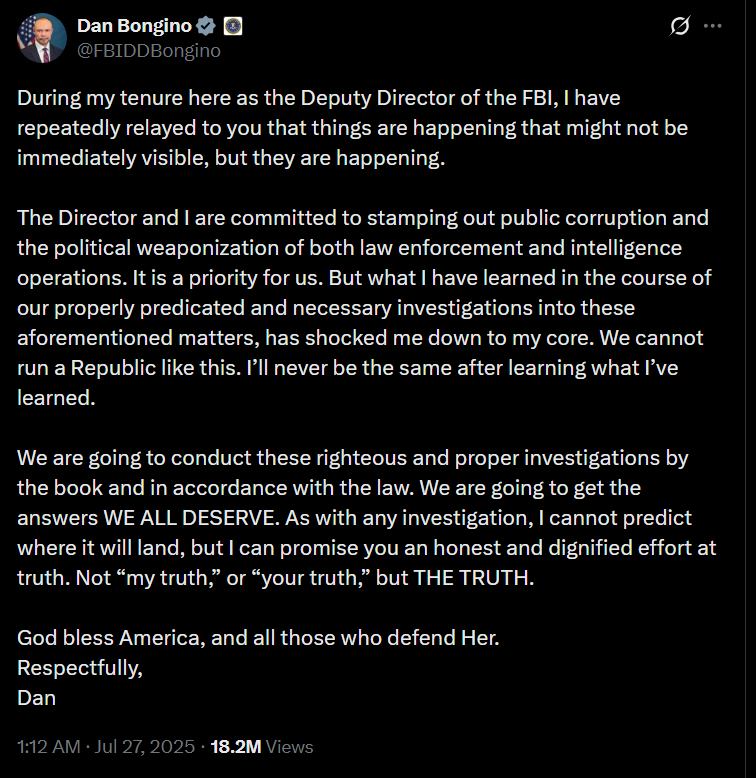The height and width of the screenshot is (778, 756).
Task: Click the Jul 27, 2025 date
Action: (x=144, y=747)
